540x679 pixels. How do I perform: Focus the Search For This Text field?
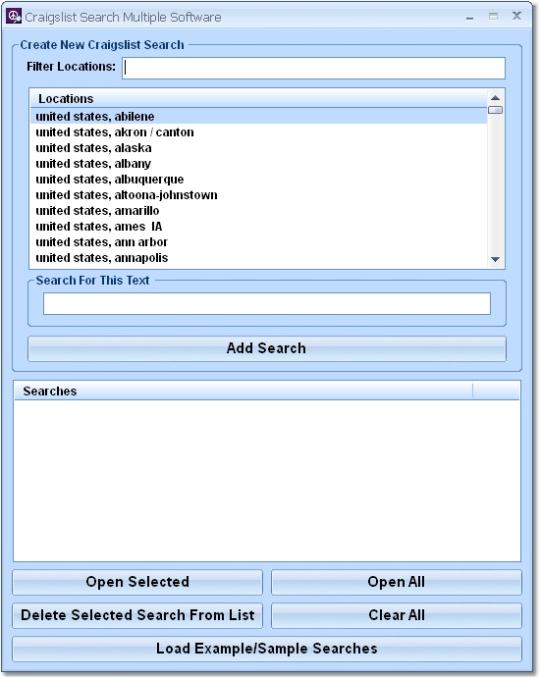click(x=267, y=304)
